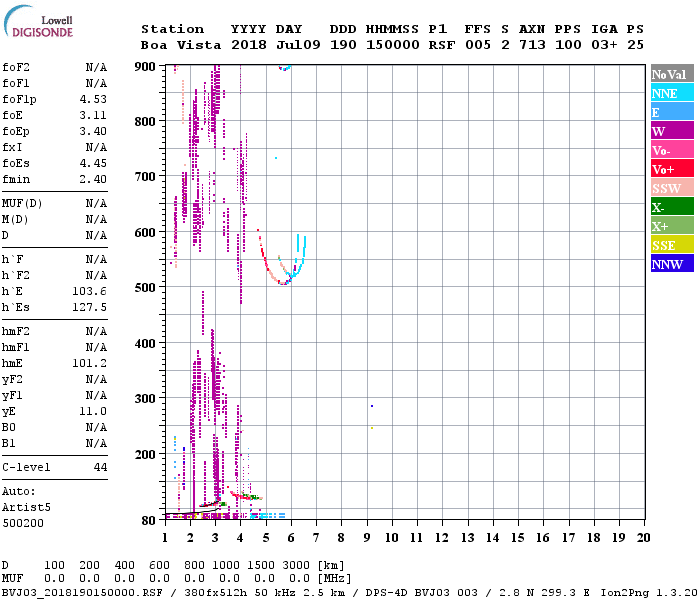Click the 10 MHz frequency axis label

point(392,538)
